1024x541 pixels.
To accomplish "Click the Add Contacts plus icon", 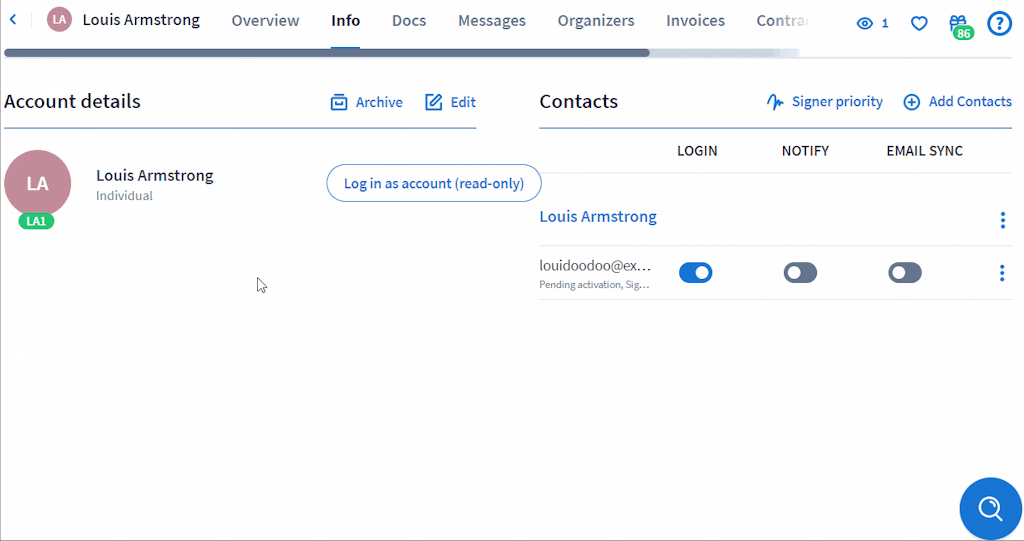I will point(912,102).
